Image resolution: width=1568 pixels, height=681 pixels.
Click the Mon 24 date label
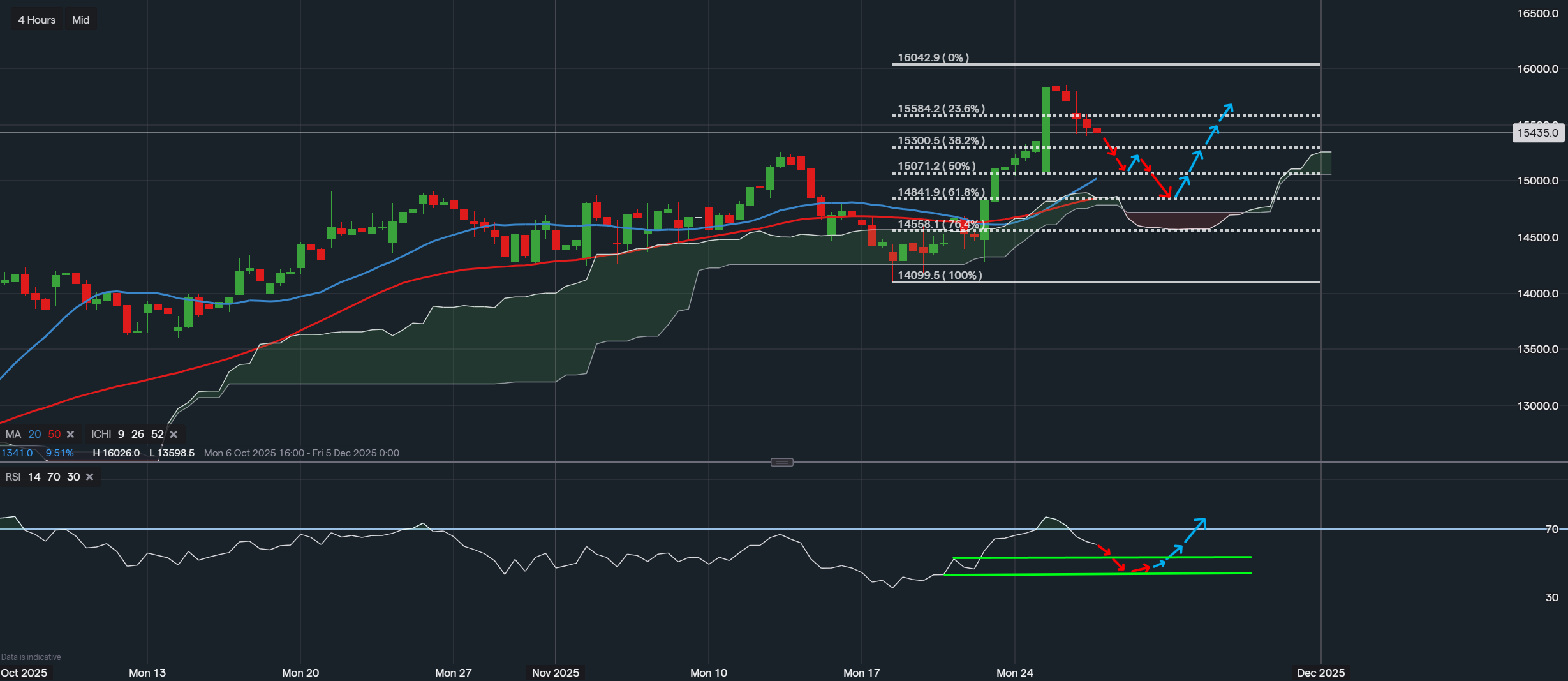pyautogui.click(x=1014, y=673)
